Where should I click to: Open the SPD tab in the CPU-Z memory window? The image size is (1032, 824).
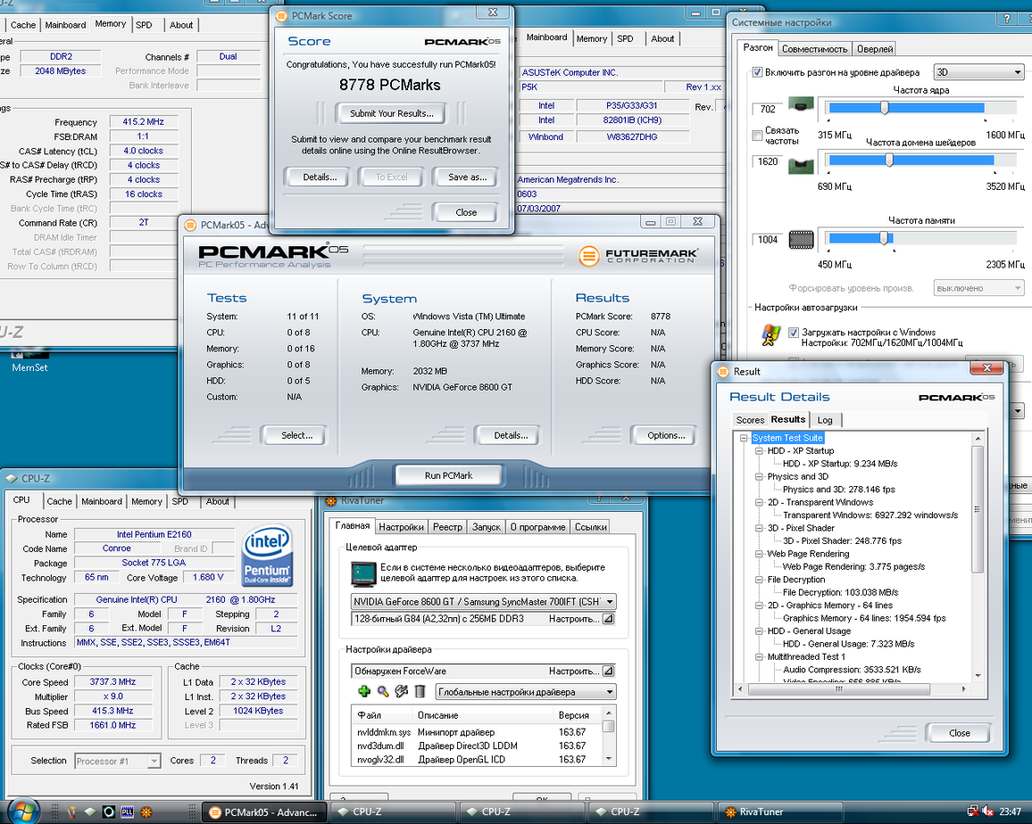tap(143, 25)
